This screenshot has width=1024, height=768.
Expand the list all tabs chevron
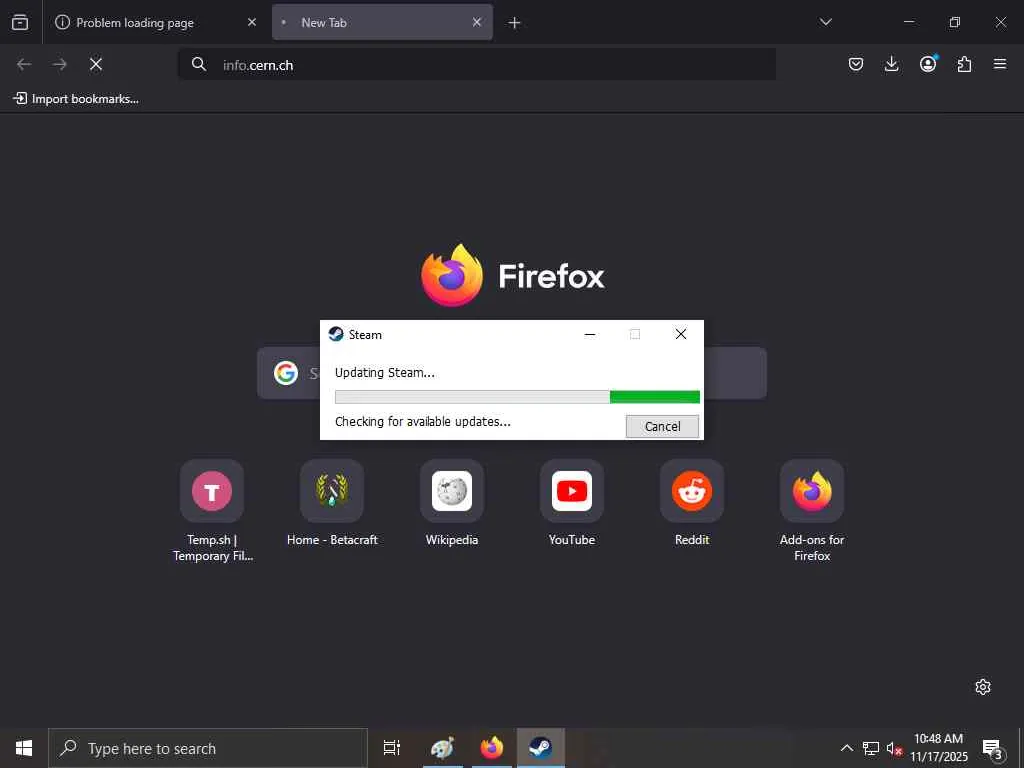pos(825,22)
